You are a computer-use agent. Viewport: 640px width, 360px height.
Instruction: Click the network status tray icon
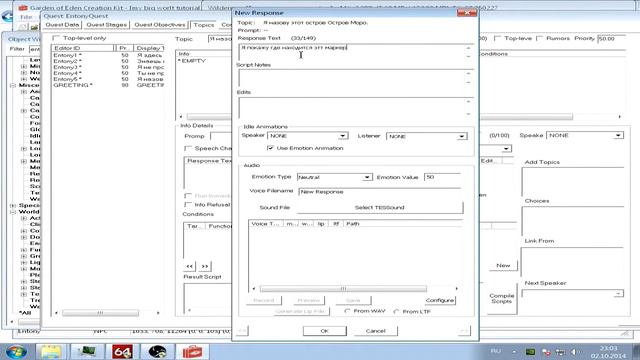click(x=560, y=352)
